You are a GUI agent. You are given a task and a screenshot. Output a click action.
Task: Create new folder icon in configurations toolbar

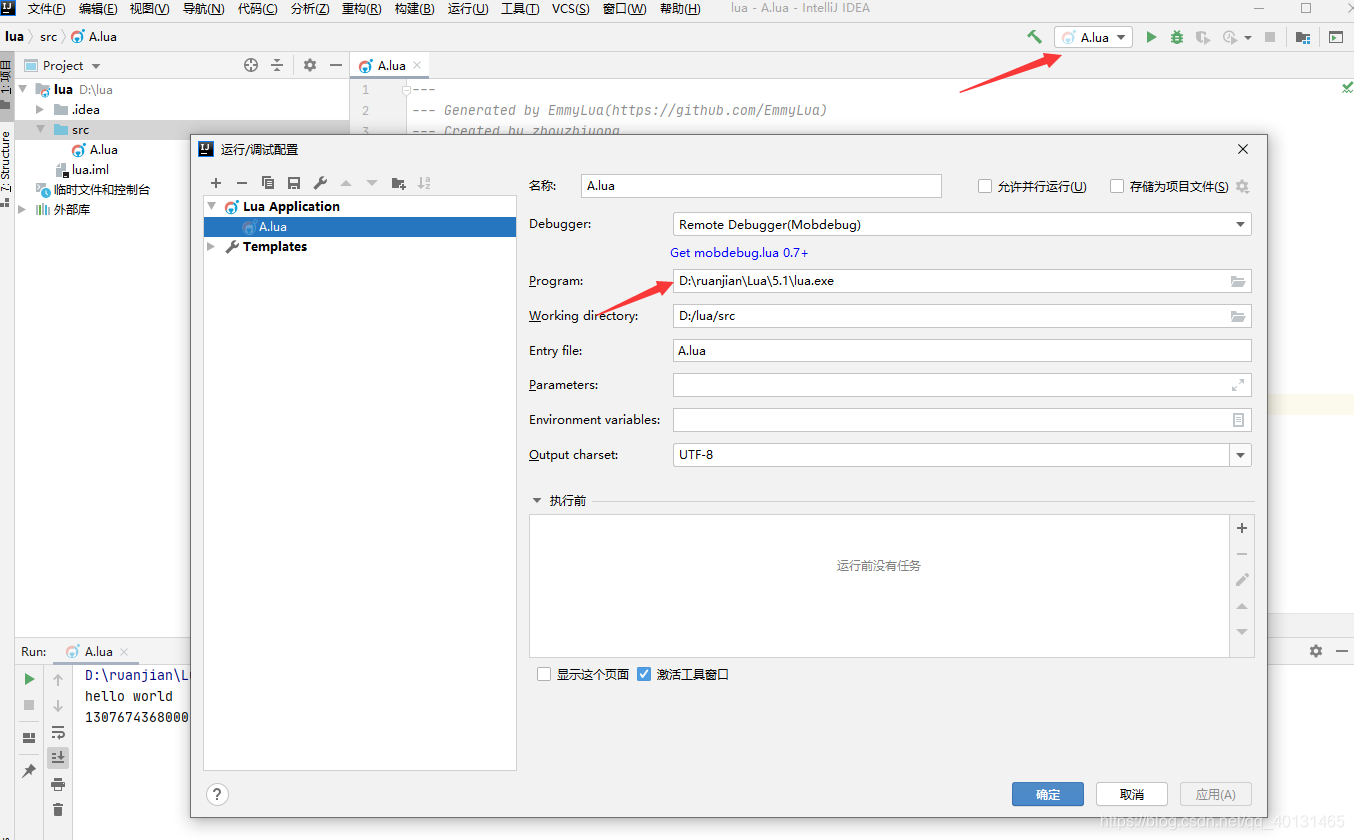click(398, 183)
